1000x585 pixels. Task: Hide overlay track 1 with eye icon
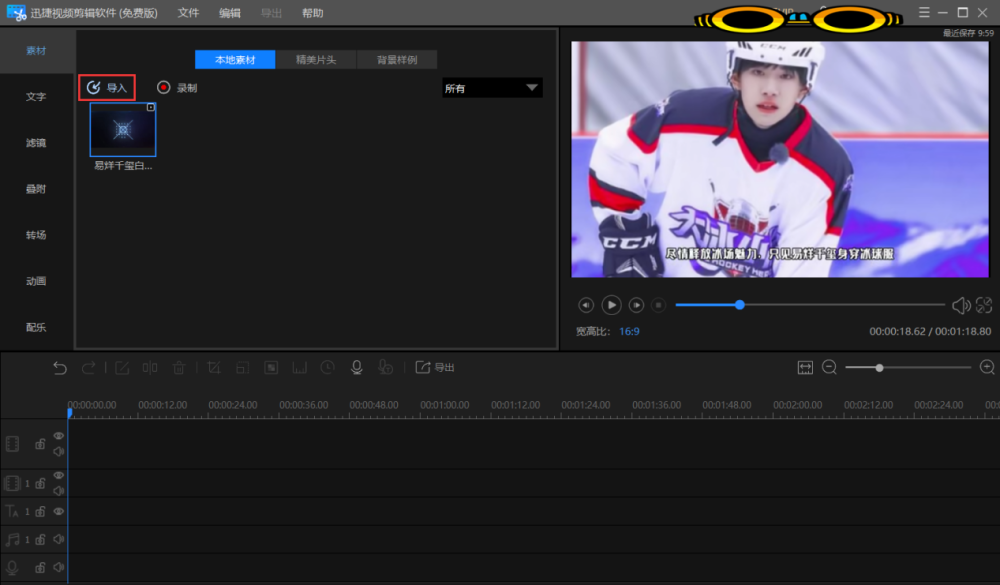tap(59, 475)
